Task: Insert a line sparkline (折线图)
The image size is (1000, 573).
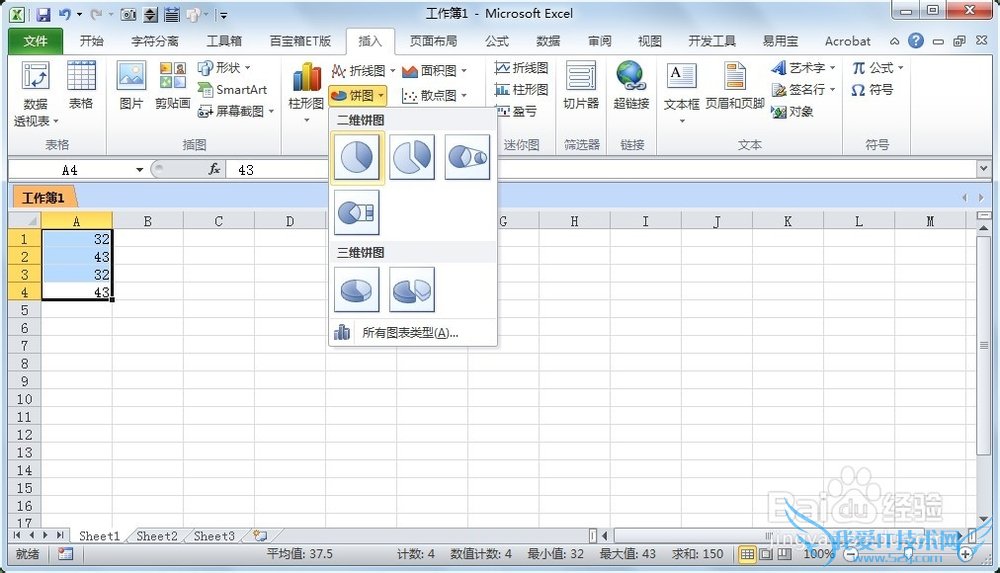Action: coord(522,68)
